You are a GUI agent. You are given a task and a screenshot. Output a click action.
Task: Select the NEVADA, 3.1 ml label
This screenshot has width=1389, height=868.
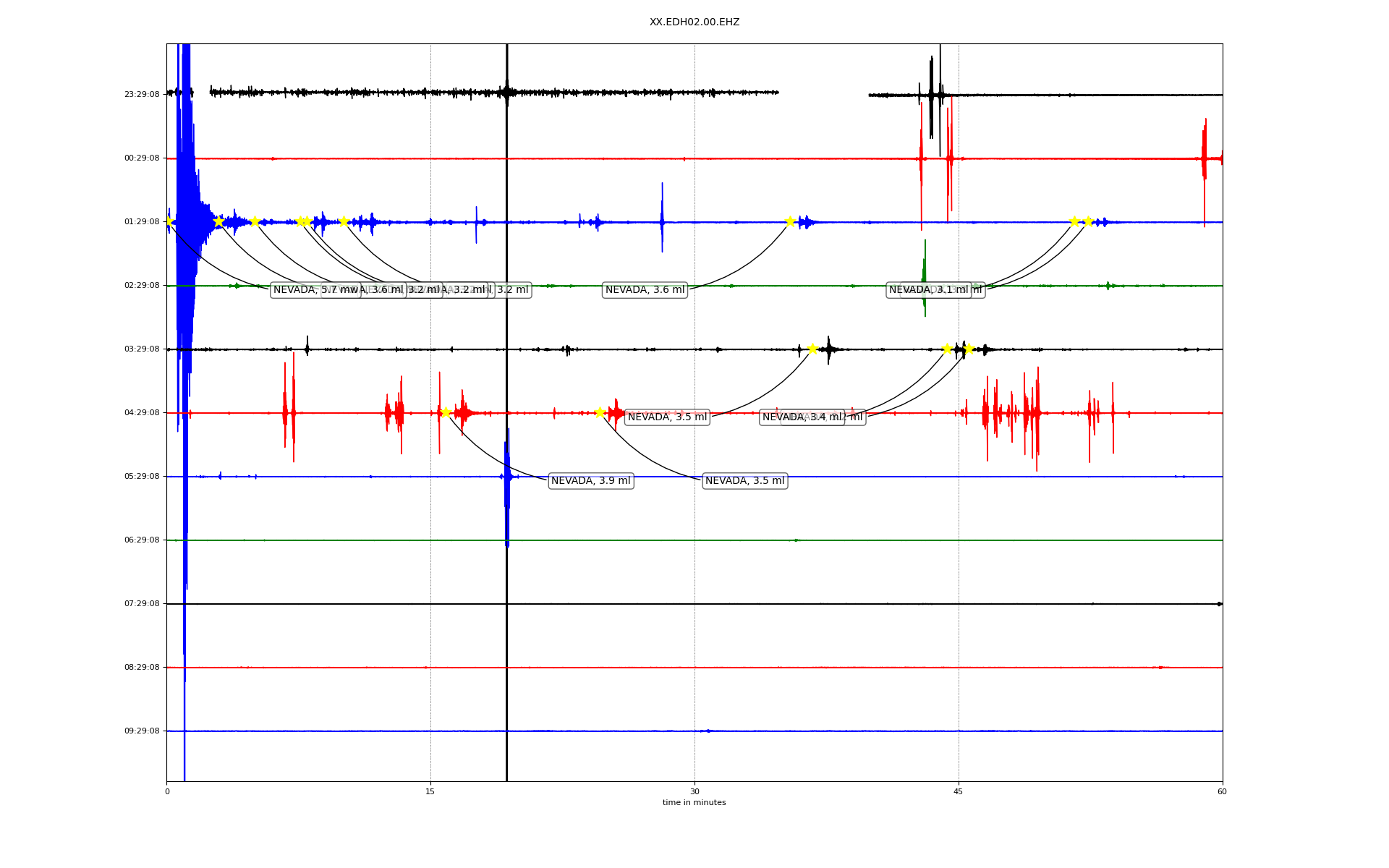pyautogui.click(x=927, y=290)
